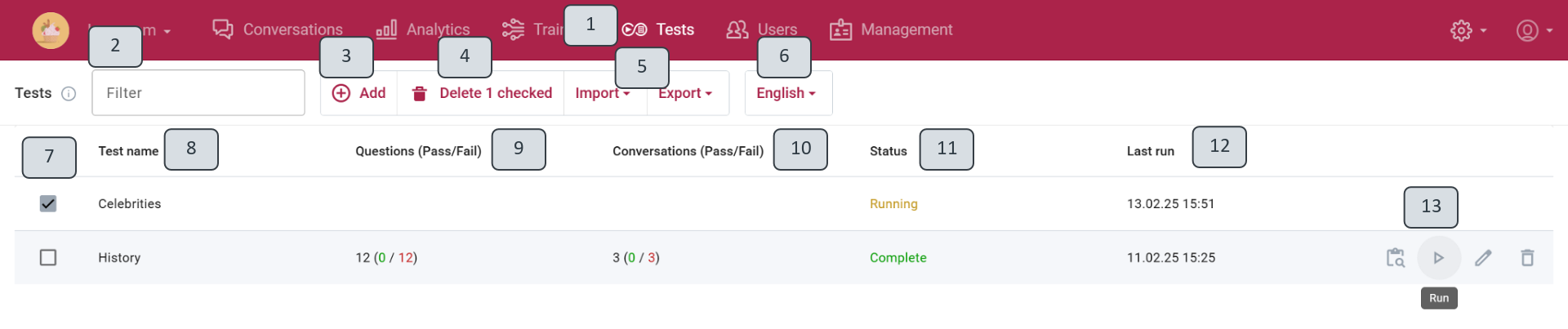Click the Users people icon
This screenshot has height=329, width=1568.
(x=737, y=29)
